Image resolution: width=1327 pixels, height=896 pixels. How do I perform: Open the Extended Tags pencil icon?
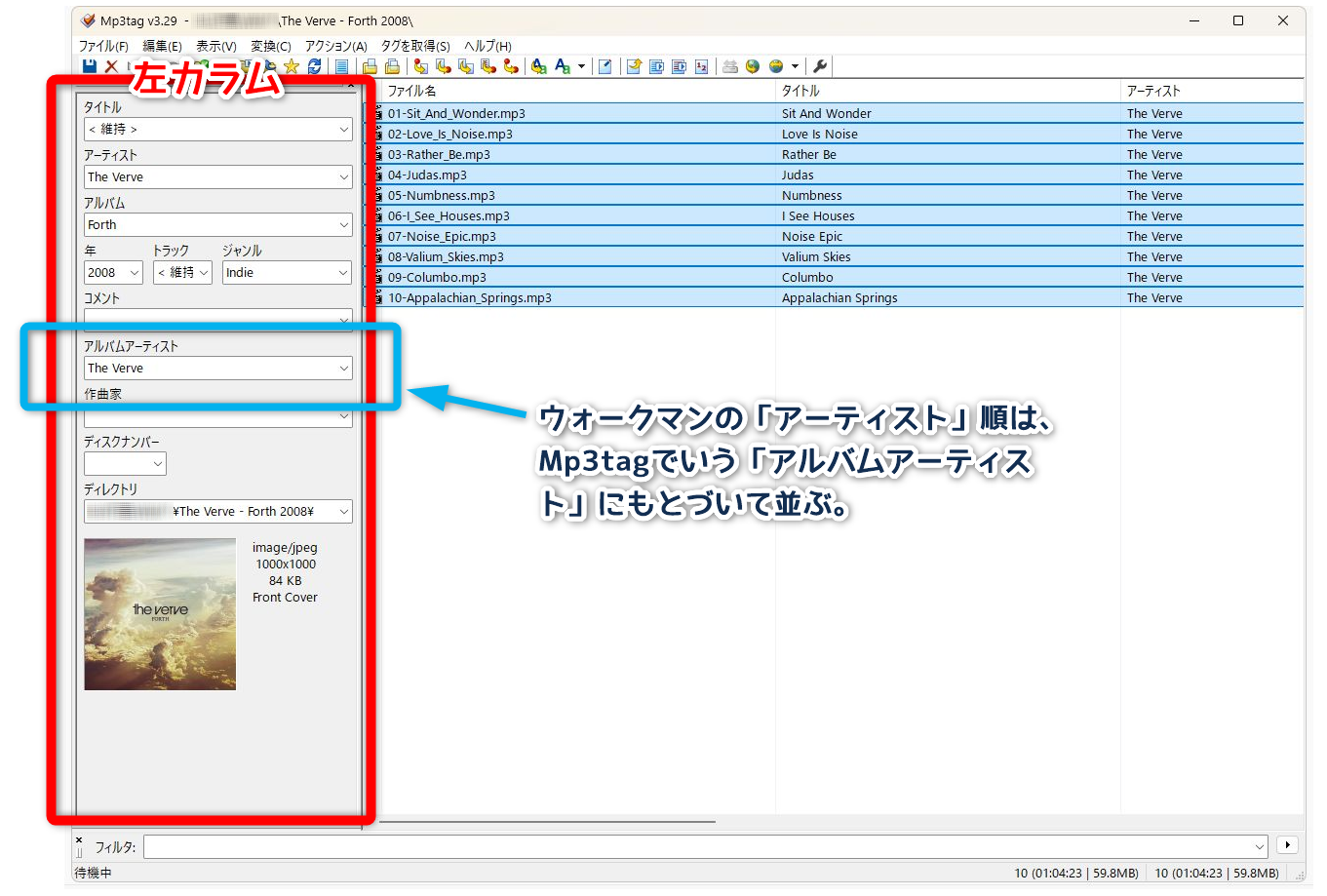pyautogui.click(x=605, y=66)
